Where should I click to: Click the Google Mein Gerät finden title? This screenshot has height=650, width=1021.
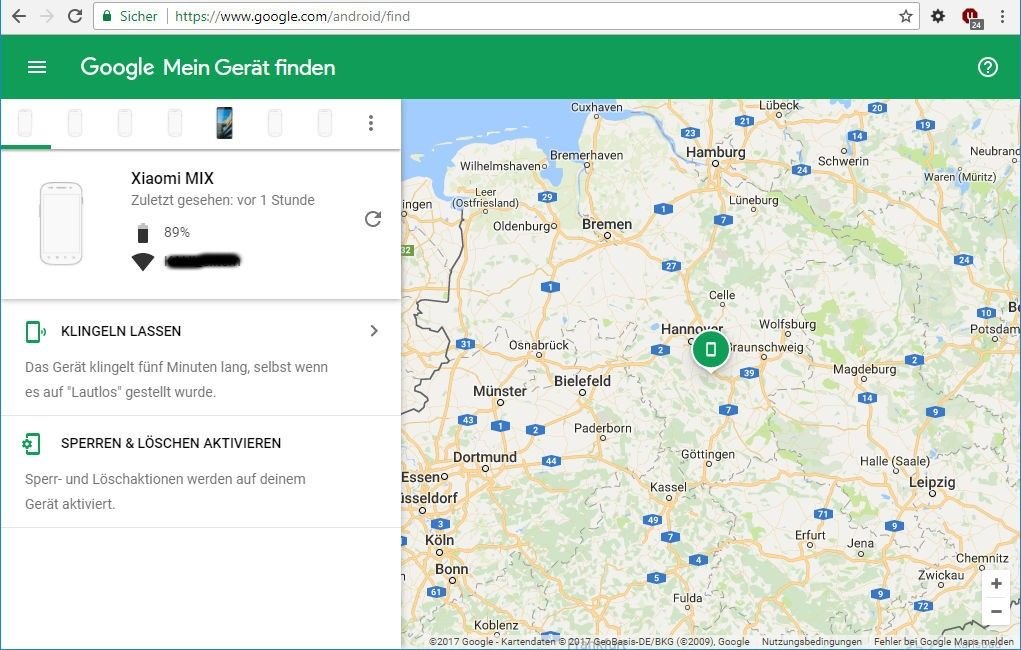[x=208, y=67]
